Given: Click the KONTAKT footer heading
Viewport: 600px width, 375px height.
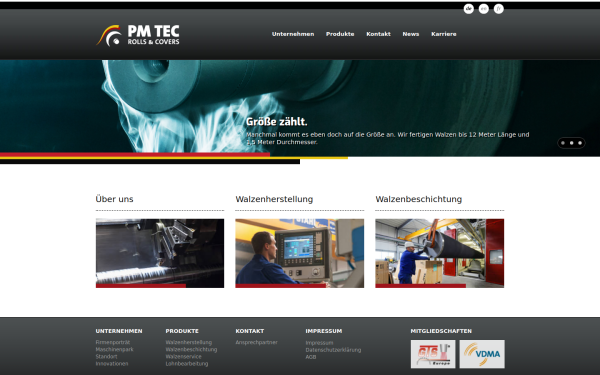Looking at the screenshot, I should pos(250,331).
